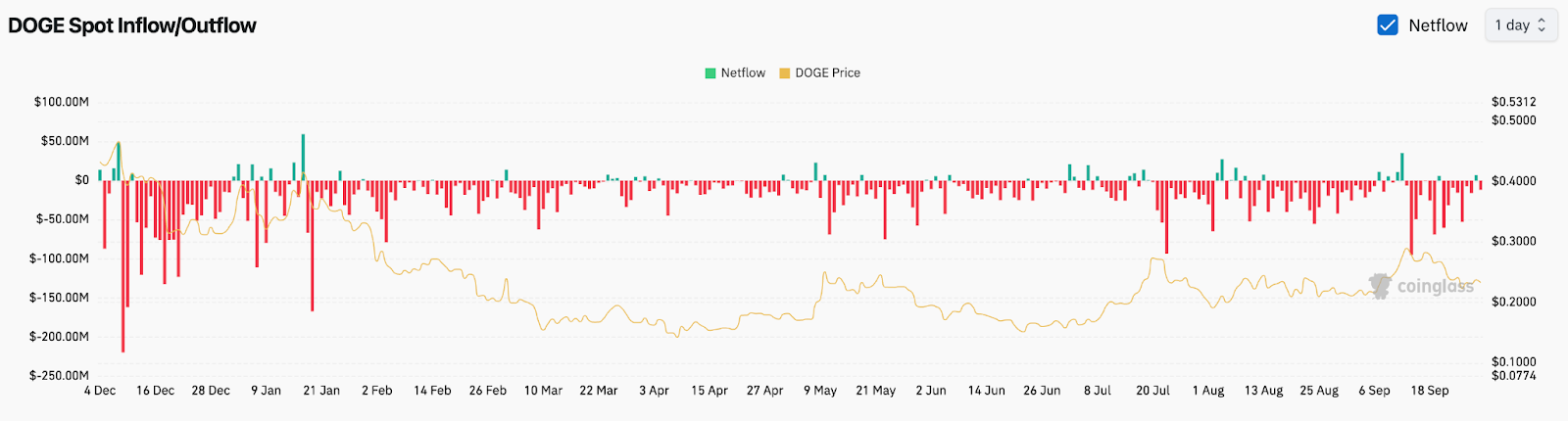Click the 27 Apr date label
Image resolution: width=1568 pixels, height=421 pixels.
tap(765, 391)
